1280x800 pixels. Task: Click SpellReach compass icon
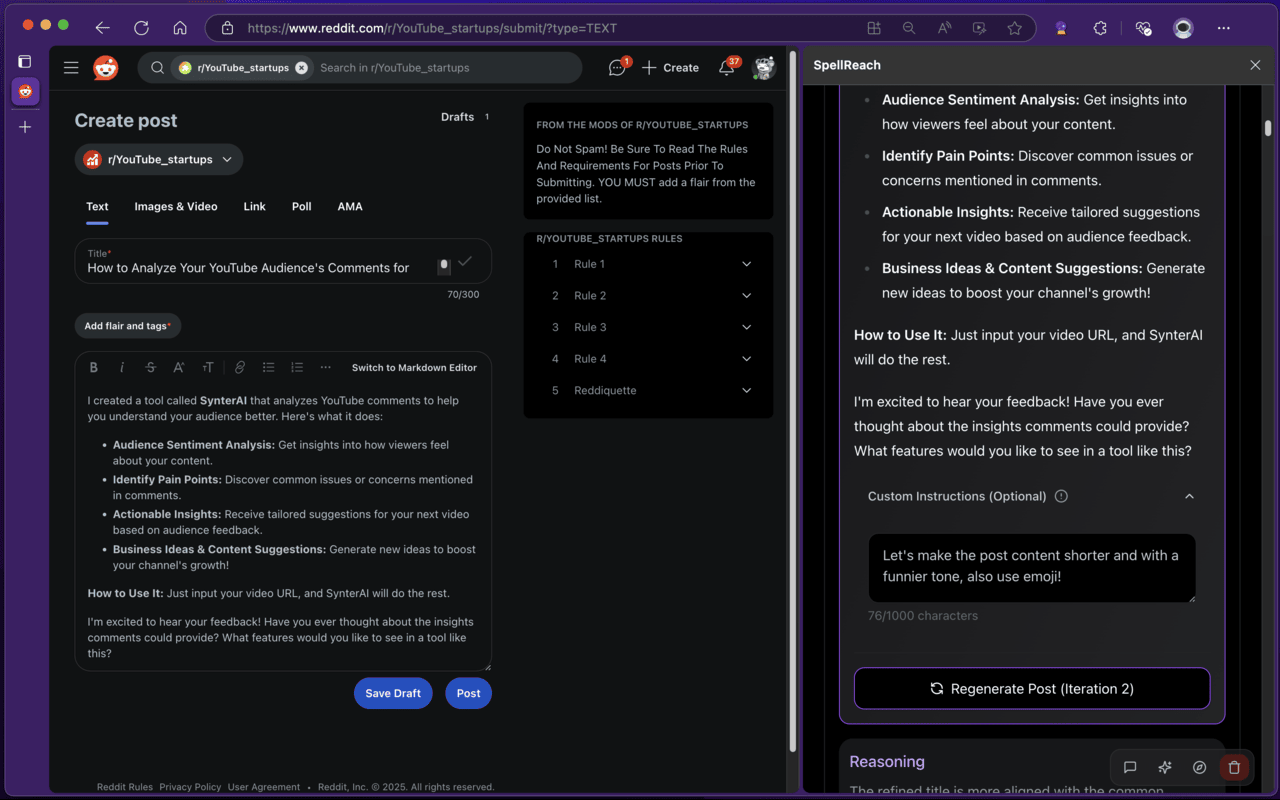1199,767
